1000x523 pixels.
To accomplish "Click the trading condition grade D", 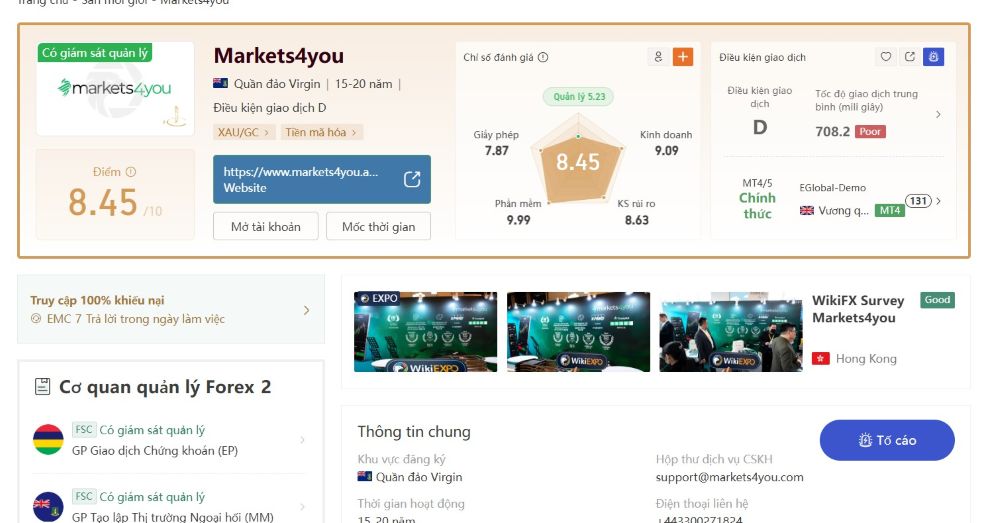I will (760, 127).
